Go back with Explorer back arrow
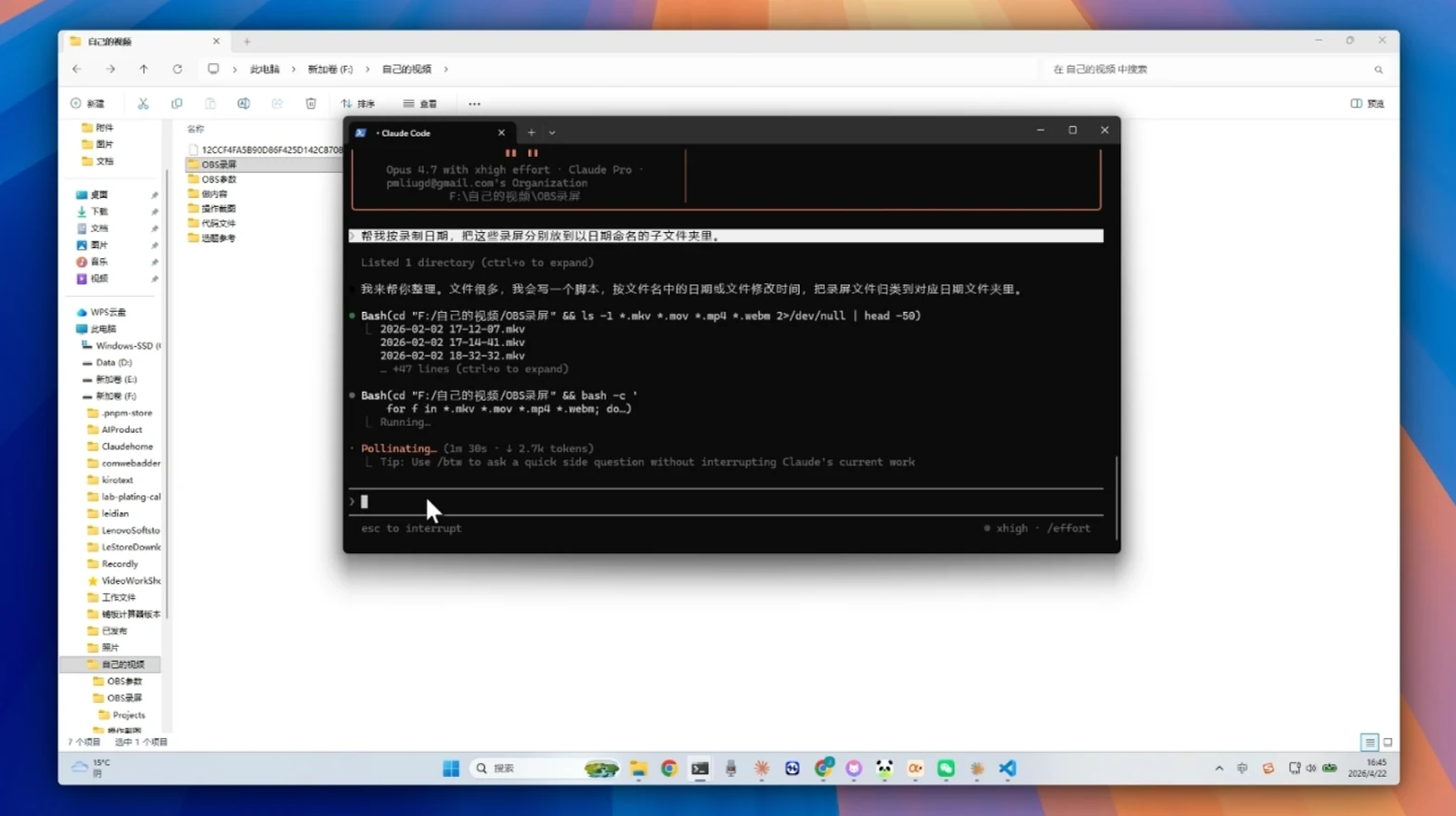The width and height of the screenshot is (1456, 816). [77, 69]
